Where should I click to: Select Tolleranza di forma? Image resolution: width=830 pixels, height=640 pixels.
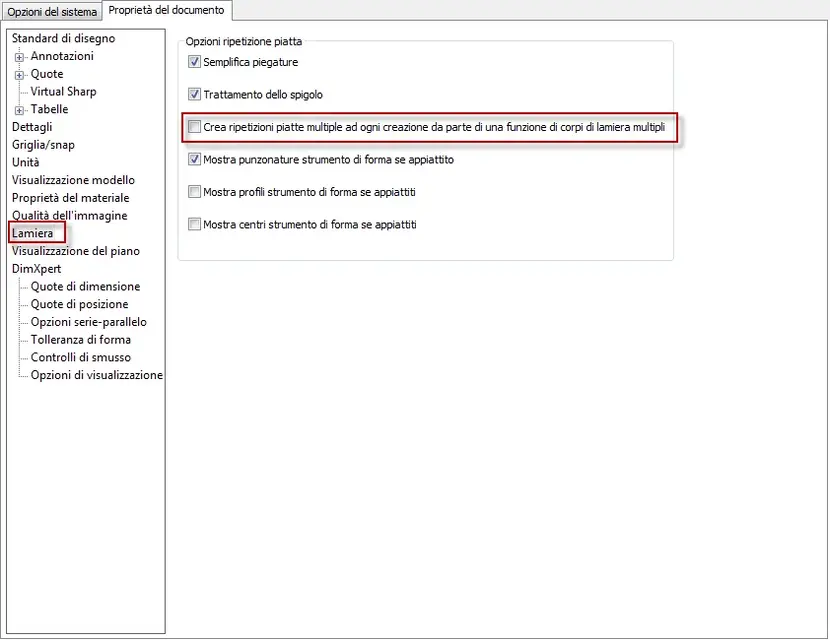pos(80,340)
